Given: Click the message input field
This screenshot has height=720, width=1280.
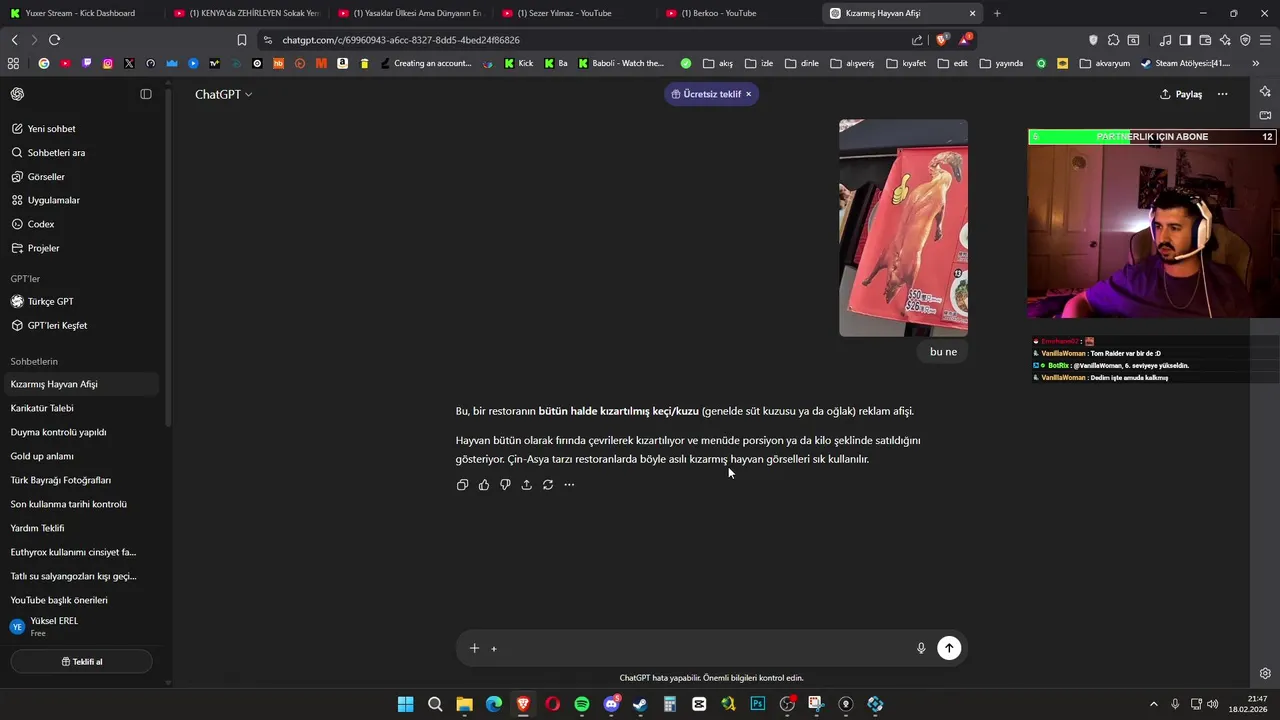Looking at the screenshot, I should click(700, 648).
